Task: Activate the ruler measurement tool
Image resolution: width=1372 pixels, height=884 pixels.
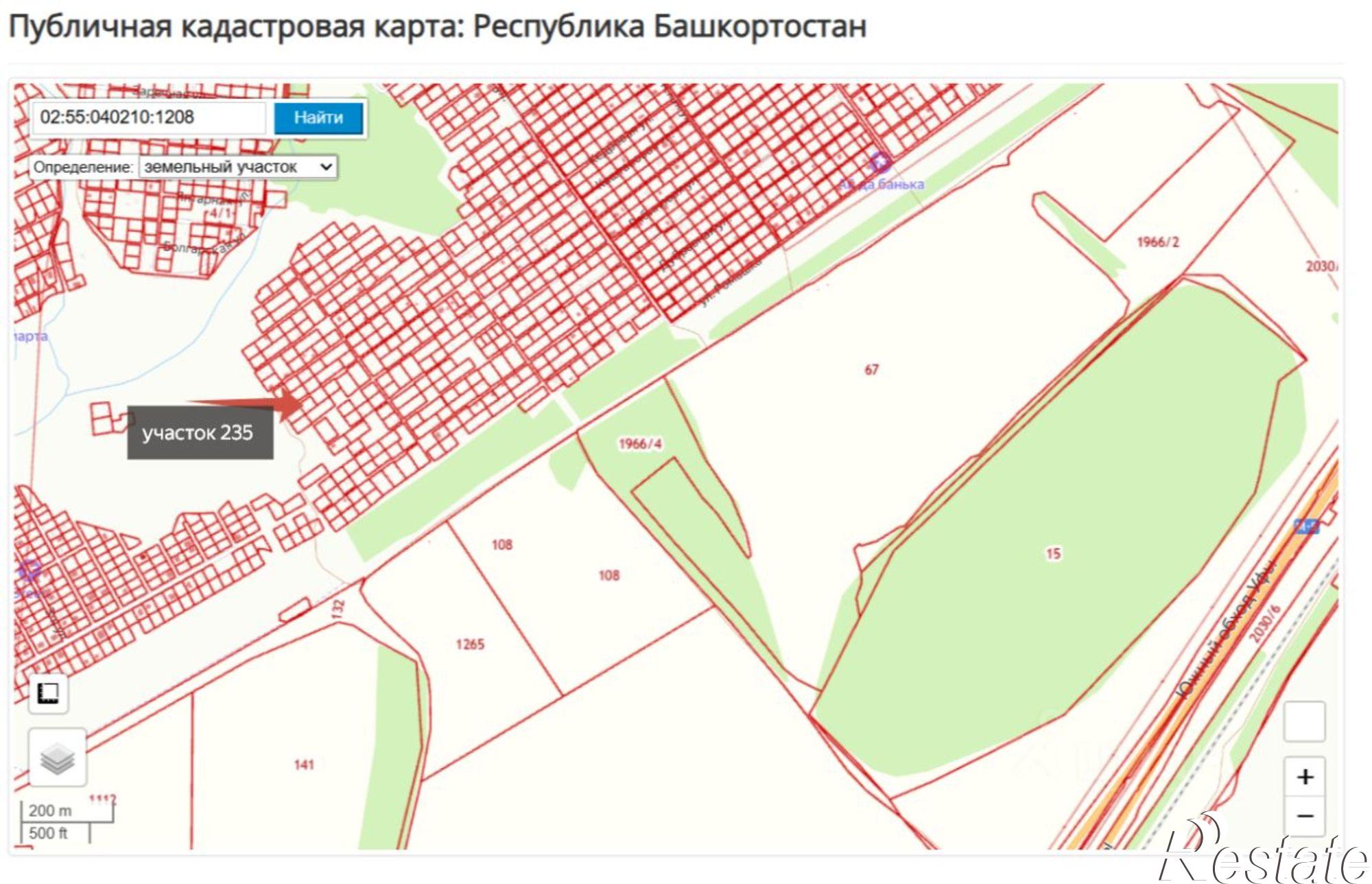Action: [x=48, y=693]
